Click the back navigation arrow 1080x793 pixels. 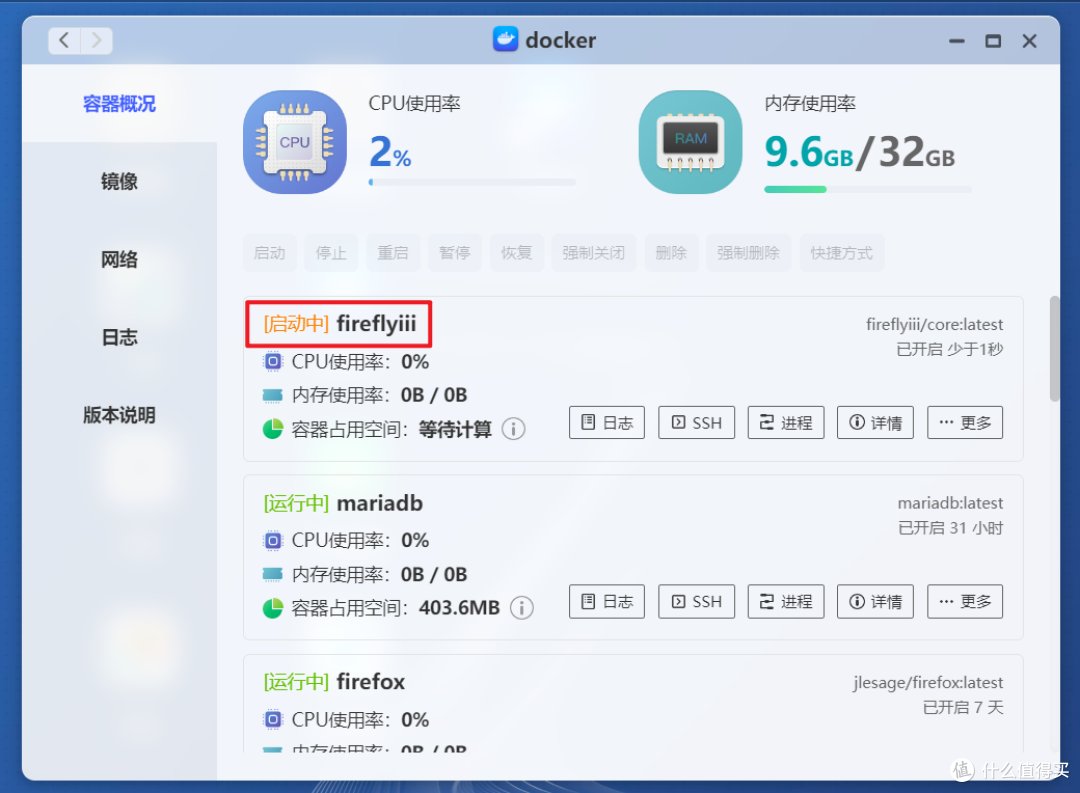pos(63,40)
